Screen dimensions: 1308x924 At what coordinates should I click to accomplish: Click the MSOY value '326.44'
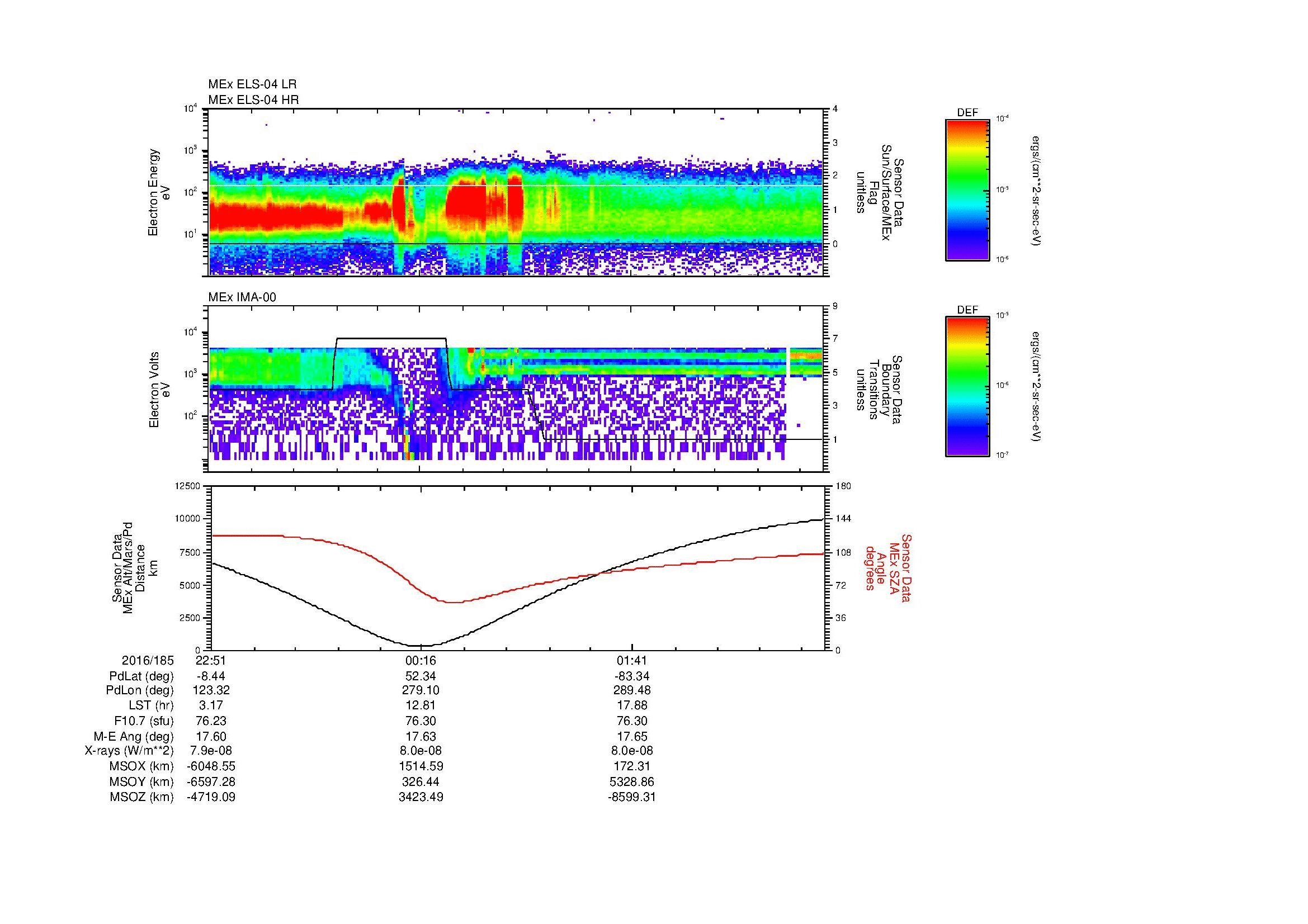421,781
